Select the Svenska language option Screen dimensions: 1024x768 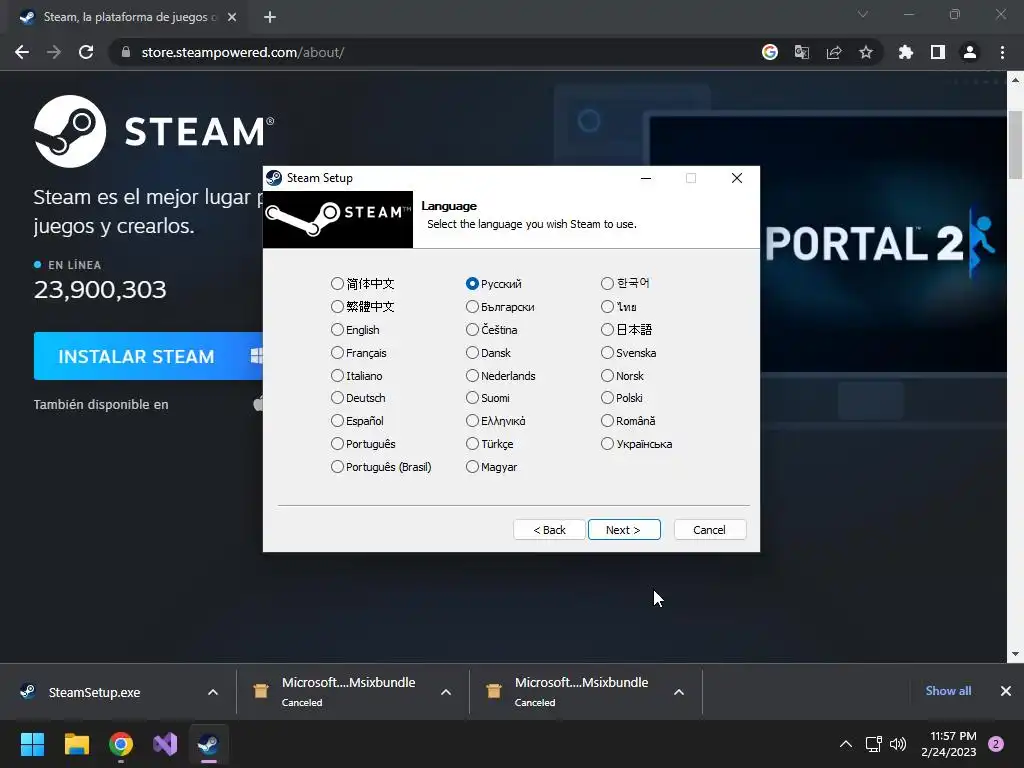click(x=629, y=353)
